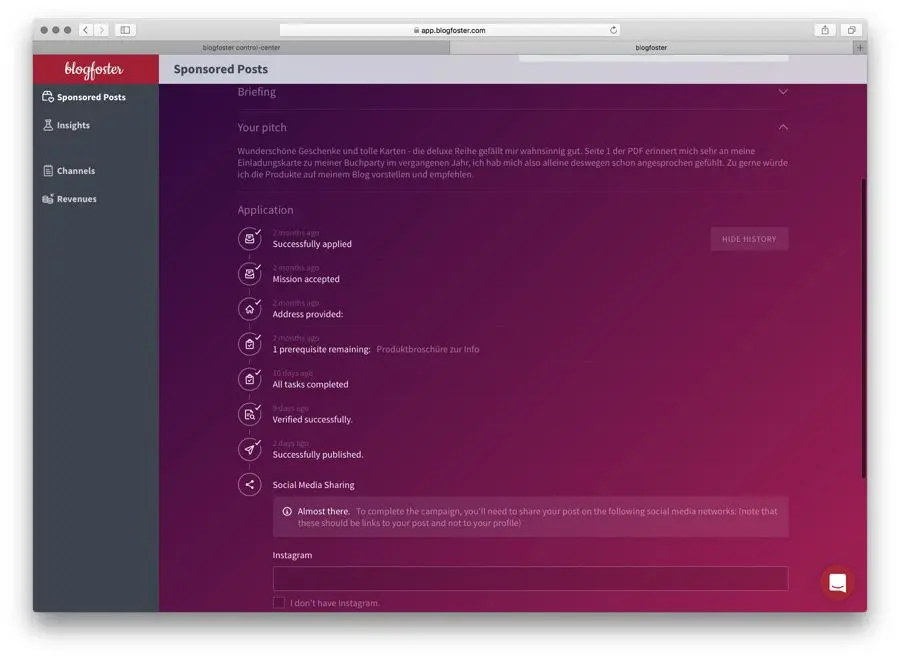Screen dimensions: 900x659
Task: Open Insights in the sidebar
Action: click(x=72, y=126)
